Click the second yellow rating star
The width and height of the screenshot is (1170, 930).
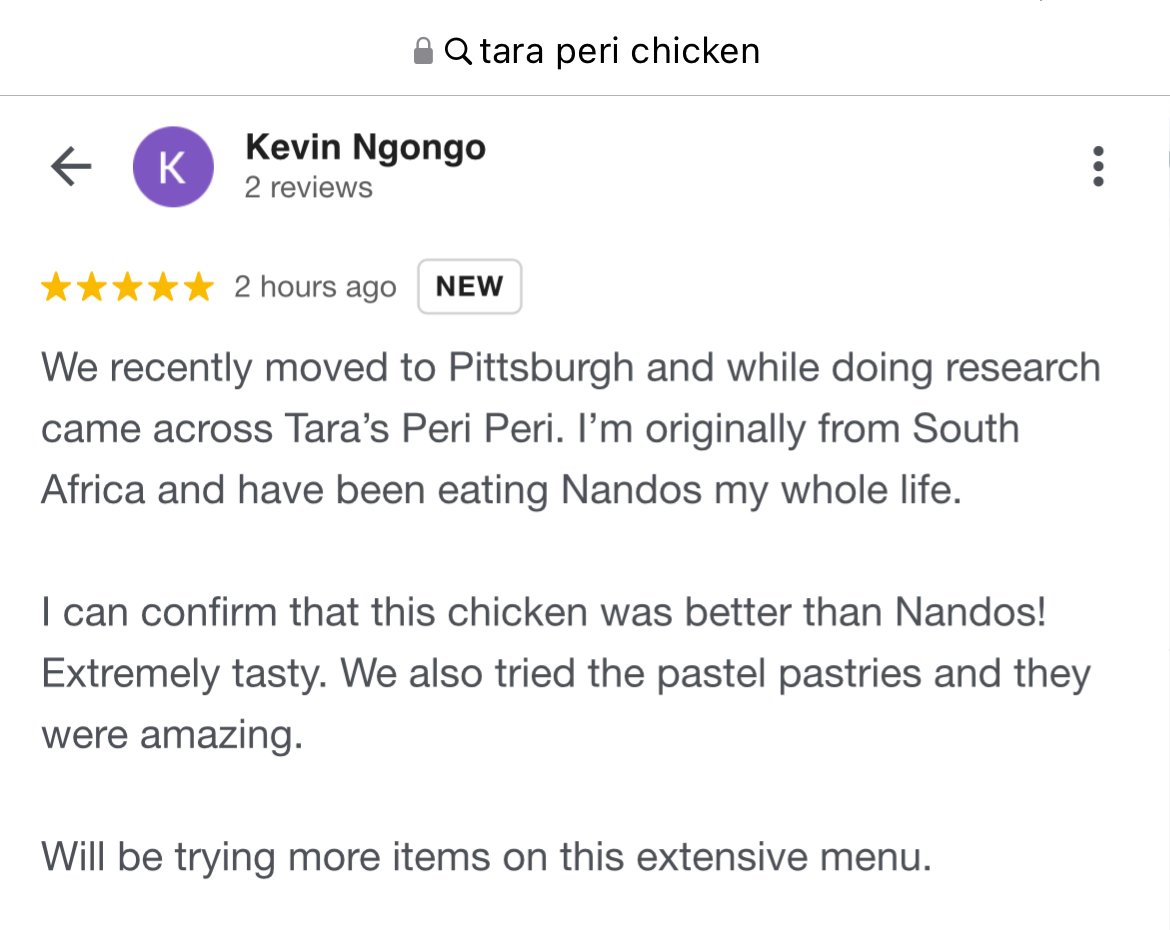91,288
